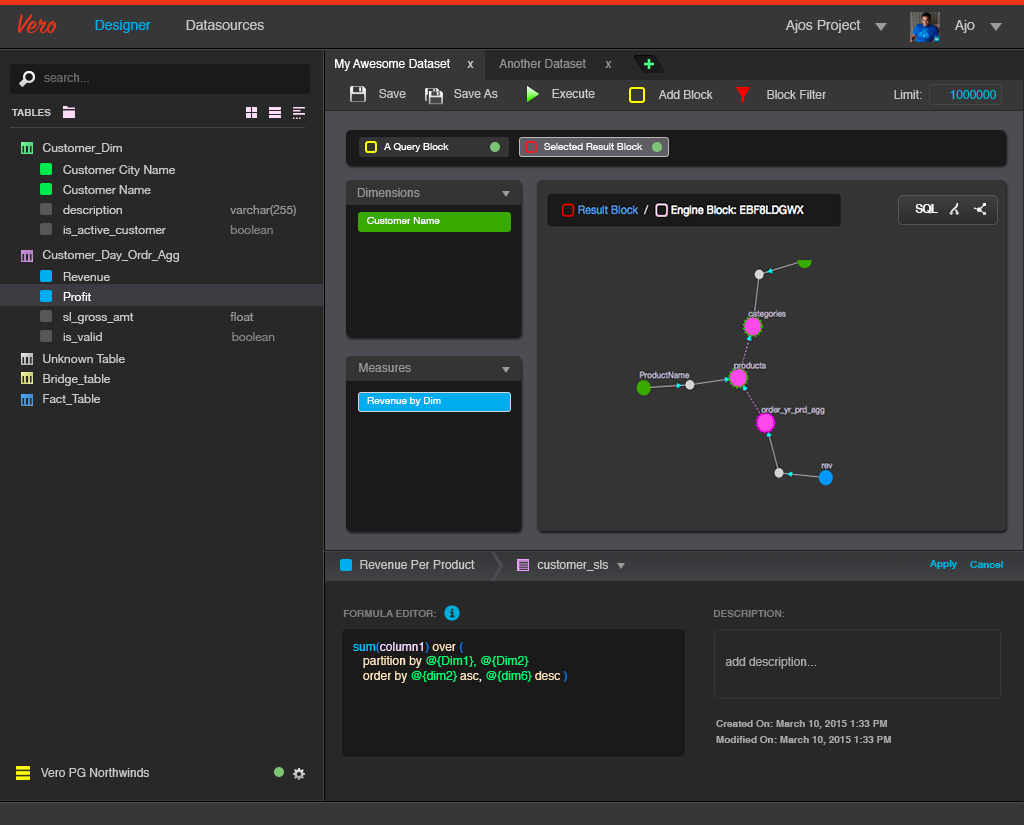Screen dimensions: 1024x825
Task: Toggle the Customer City Name green checkbox
Action: click(46, 170)
